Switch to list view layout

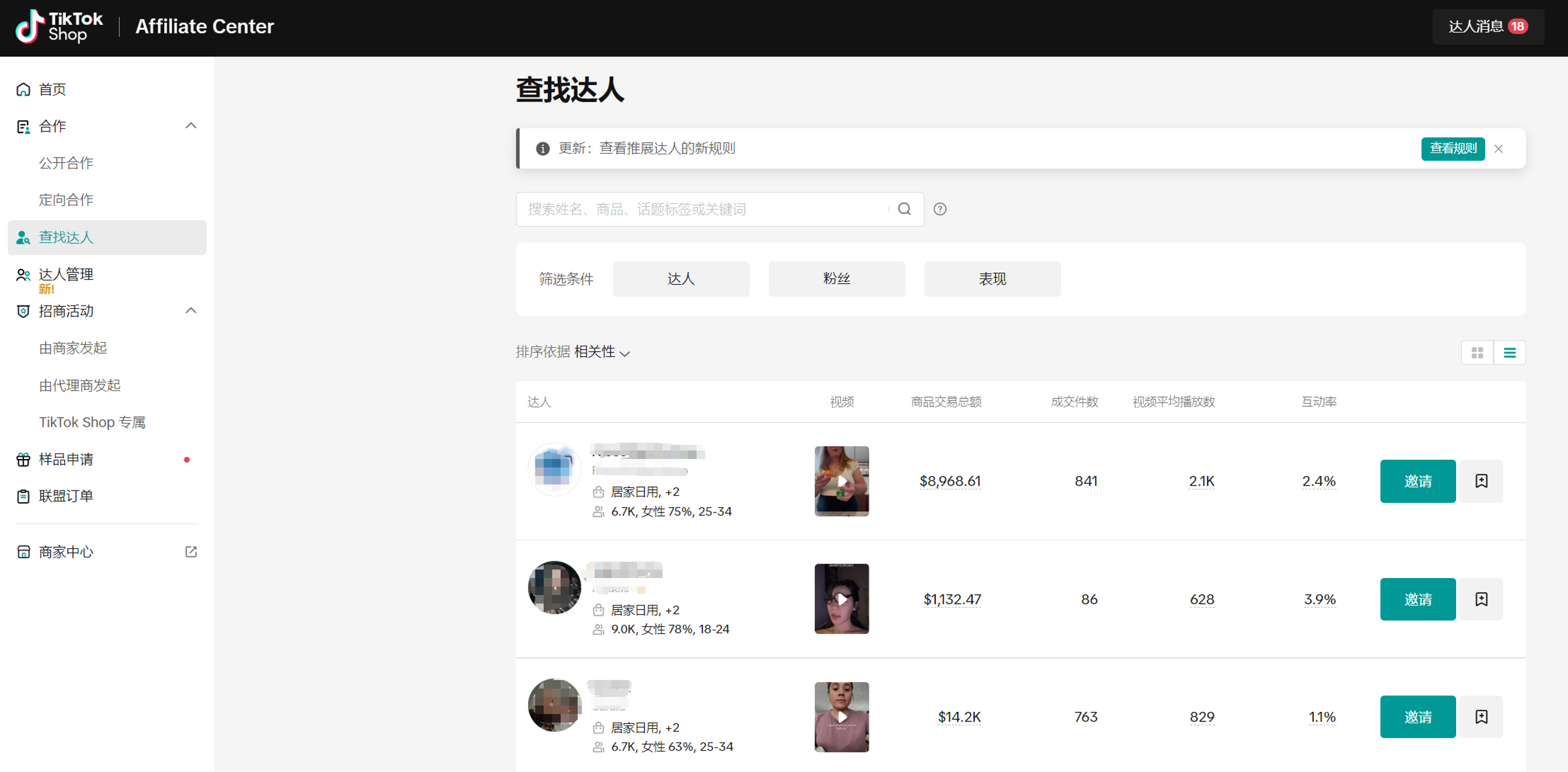tap(1510, 353)
